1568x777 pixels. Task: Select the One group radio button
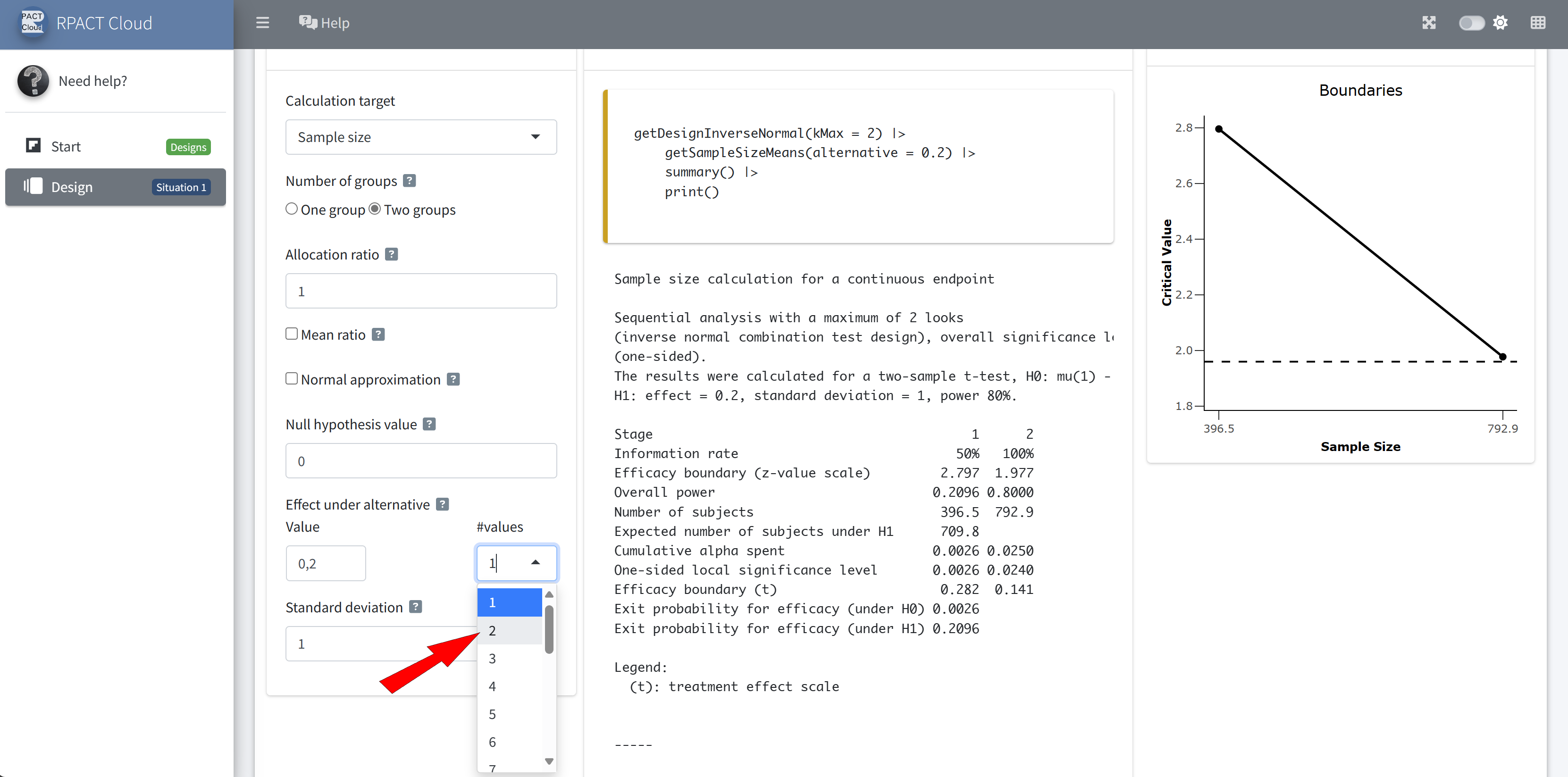pyautogui.click(x=292, y=209)
